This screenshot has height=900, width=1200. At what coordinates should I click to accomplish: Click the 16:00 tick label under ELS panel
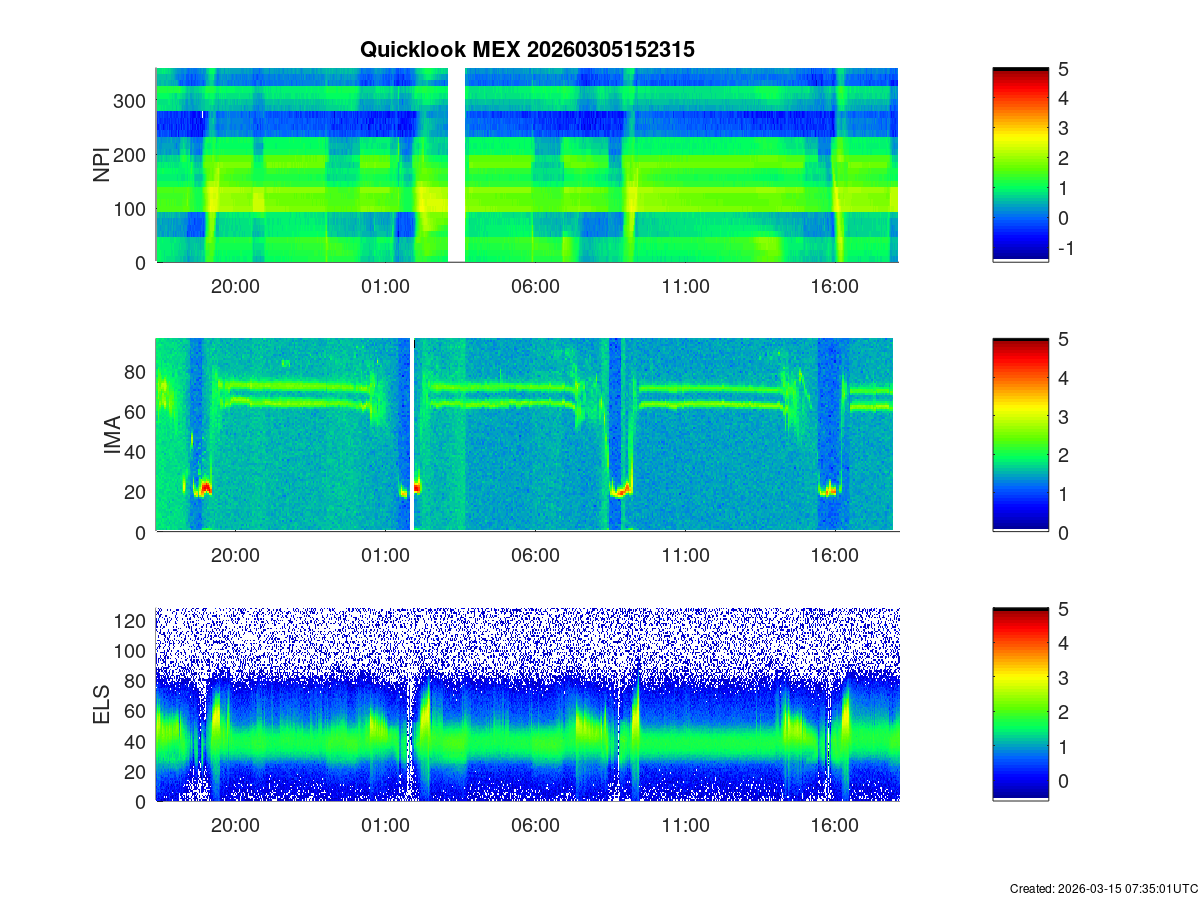(x=835, y=826)
